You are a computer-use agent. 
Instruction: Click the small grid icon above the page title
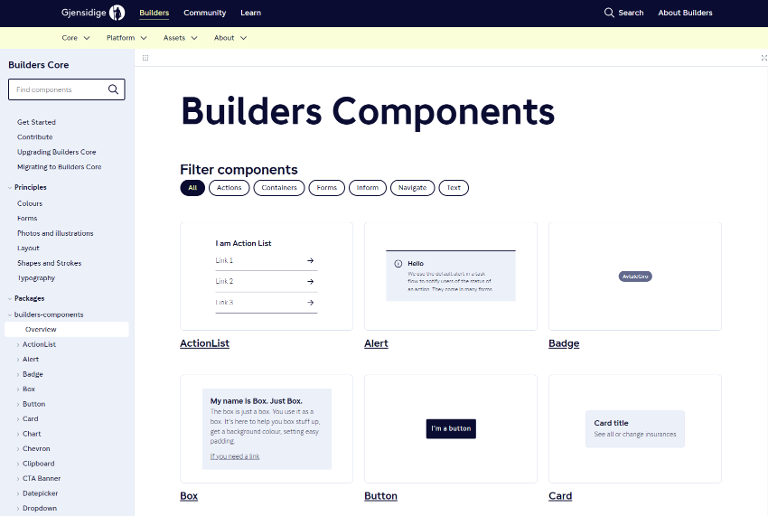[145, 58]
